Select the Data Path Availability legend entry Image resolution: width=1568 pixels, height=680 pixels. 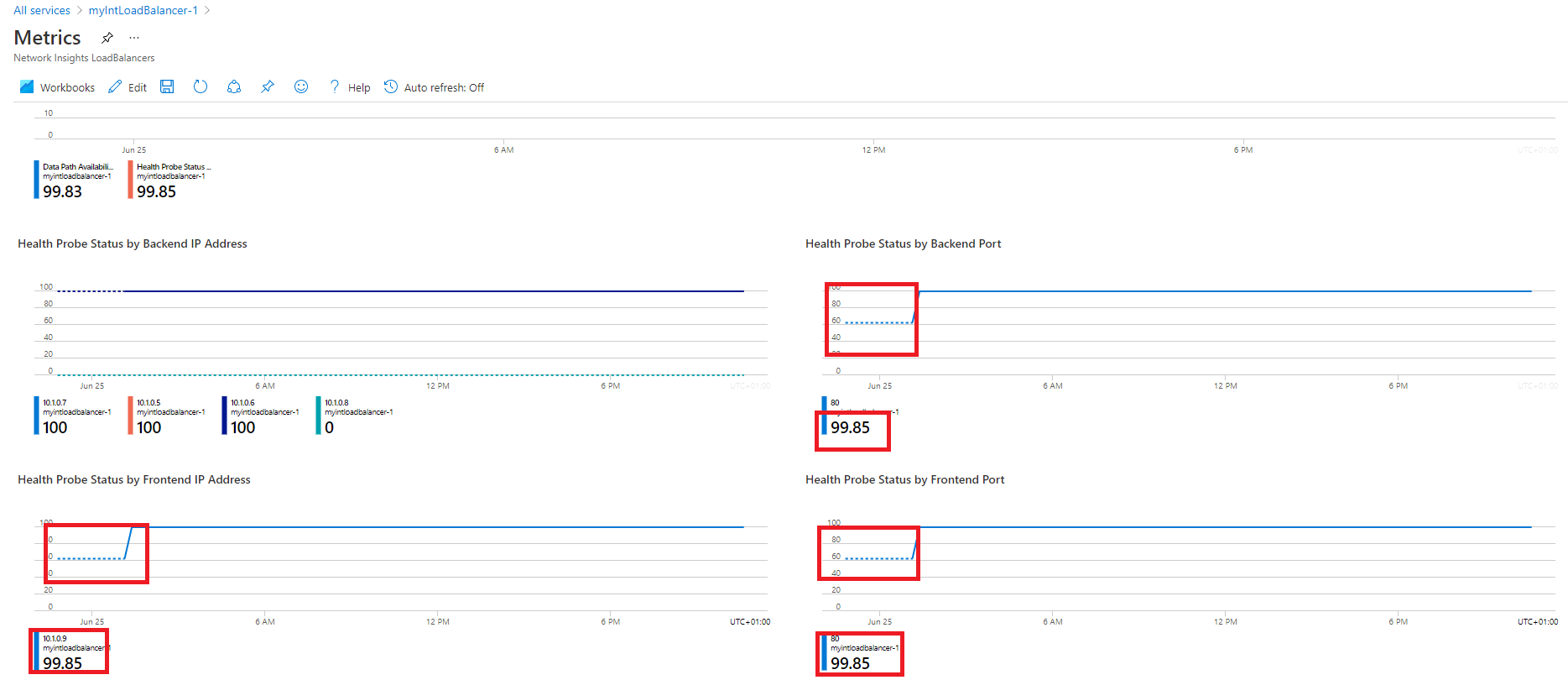[x=74, y=180]
